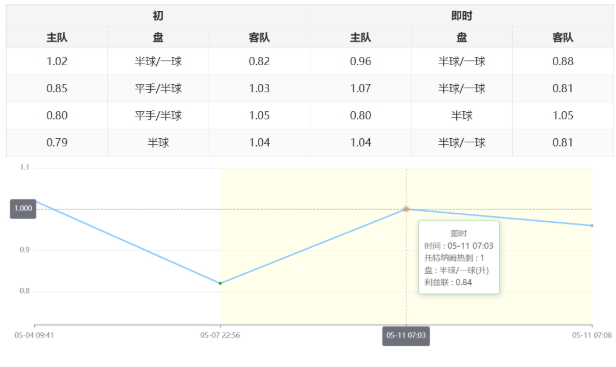Click the 0.88 live away odds cell
Viewport: 616px width, 367px height.
click(563, 61)
